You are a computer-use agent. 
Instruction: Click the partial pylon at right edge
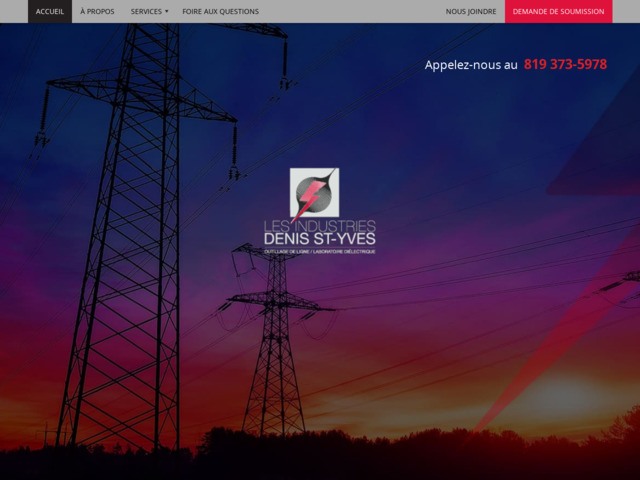(622, 280)
